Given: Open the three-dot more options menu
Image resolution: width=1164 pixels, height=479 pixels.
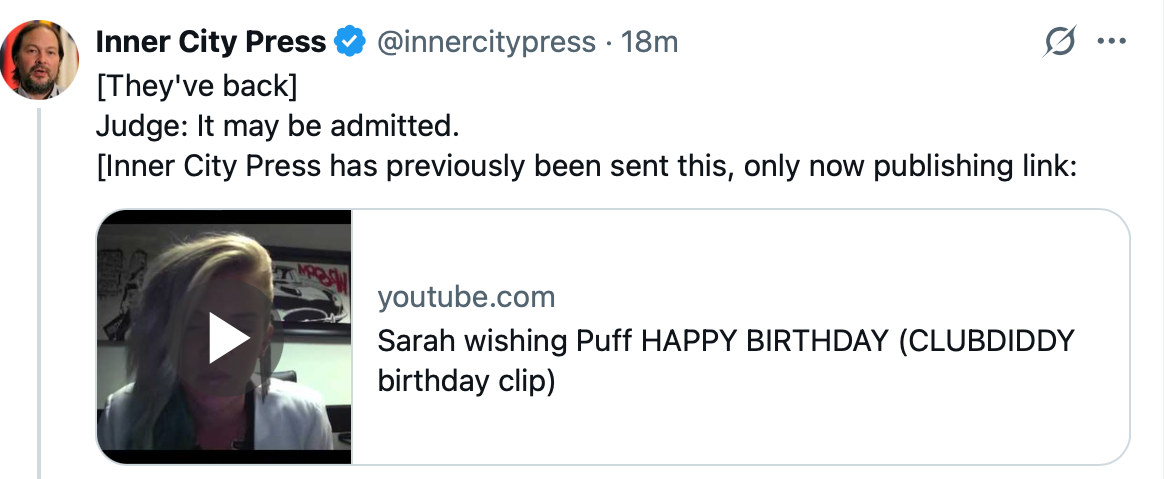Looking at the screenshot, I should tap(1111, 42).
